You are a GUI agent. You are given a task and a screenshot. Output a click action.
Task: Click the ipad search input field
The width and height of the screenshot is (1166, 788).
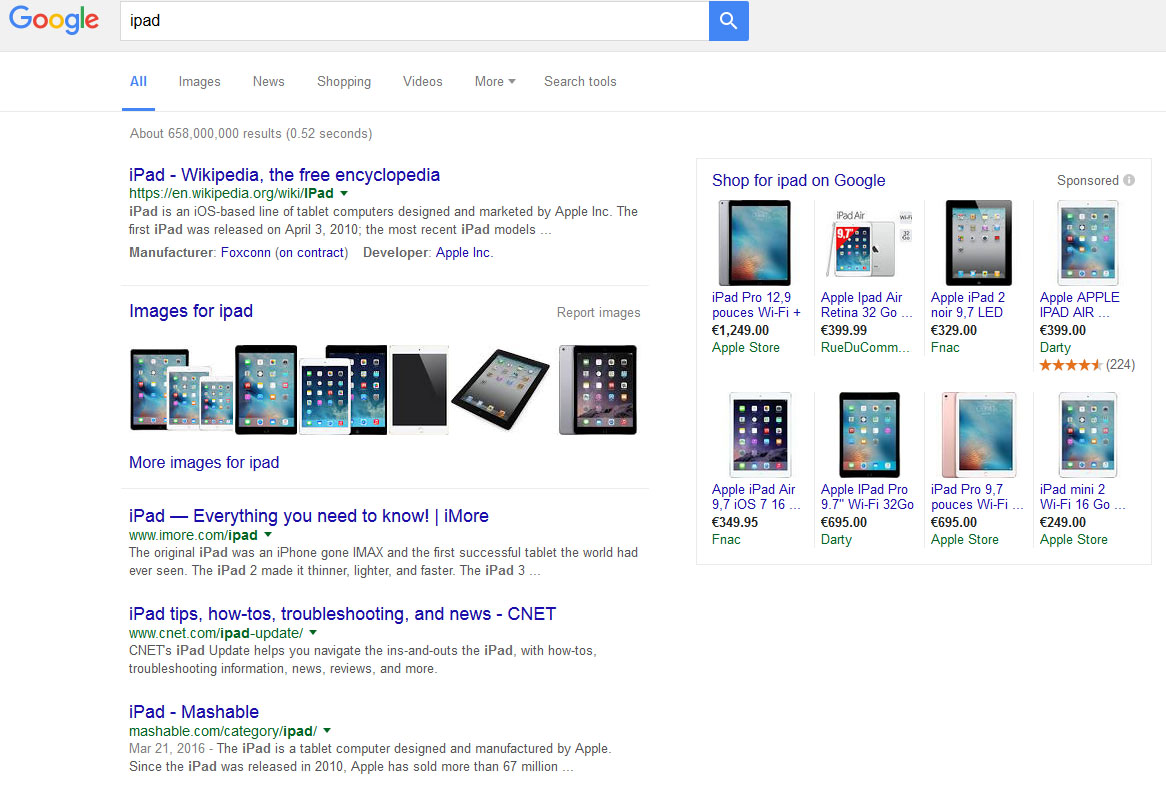tap(414, 21)
